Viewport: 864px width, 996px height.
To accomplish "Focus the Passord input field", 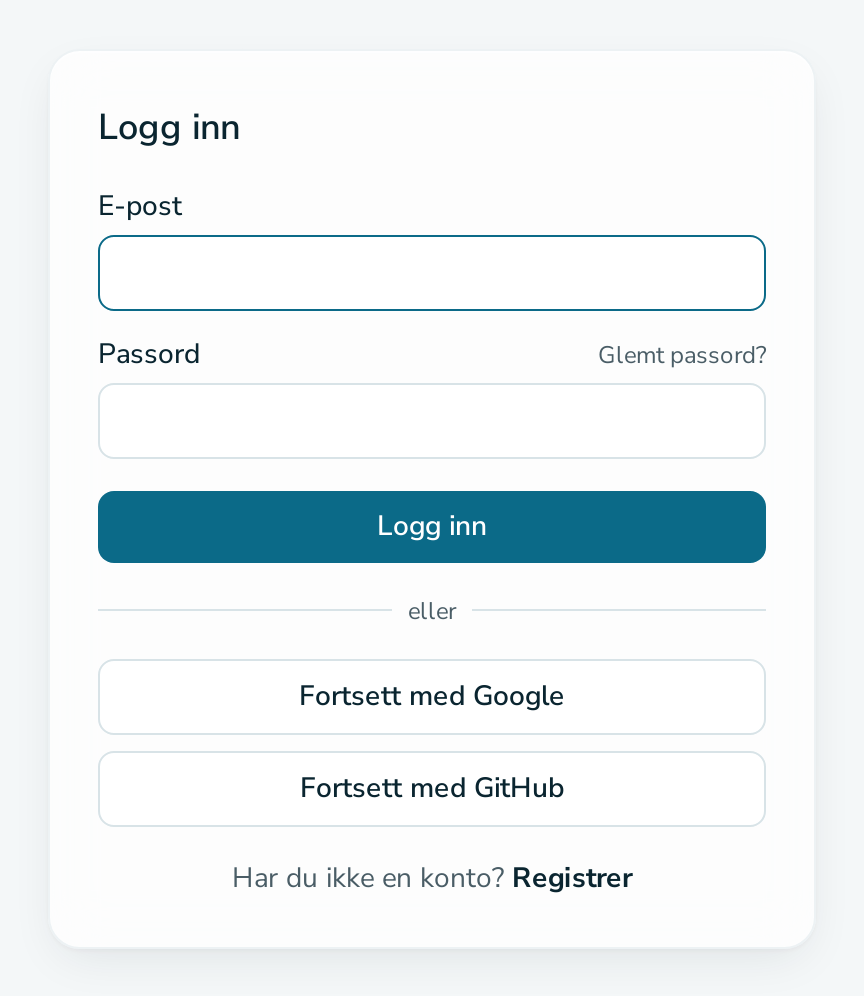I will coord(432,421).
